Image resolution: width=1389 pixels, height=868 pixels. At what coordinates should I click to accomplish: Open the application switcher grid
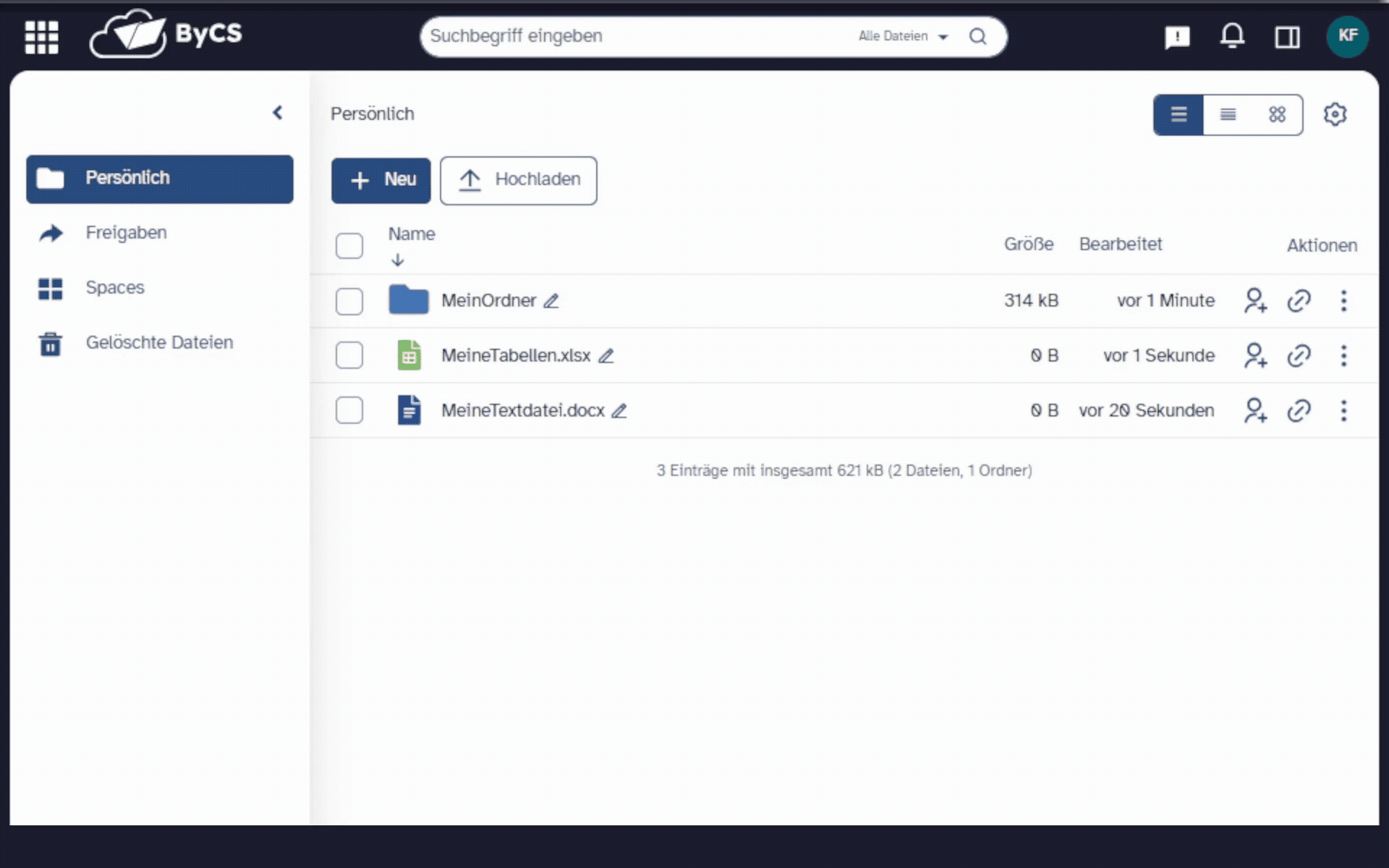(x=41, y=37)
